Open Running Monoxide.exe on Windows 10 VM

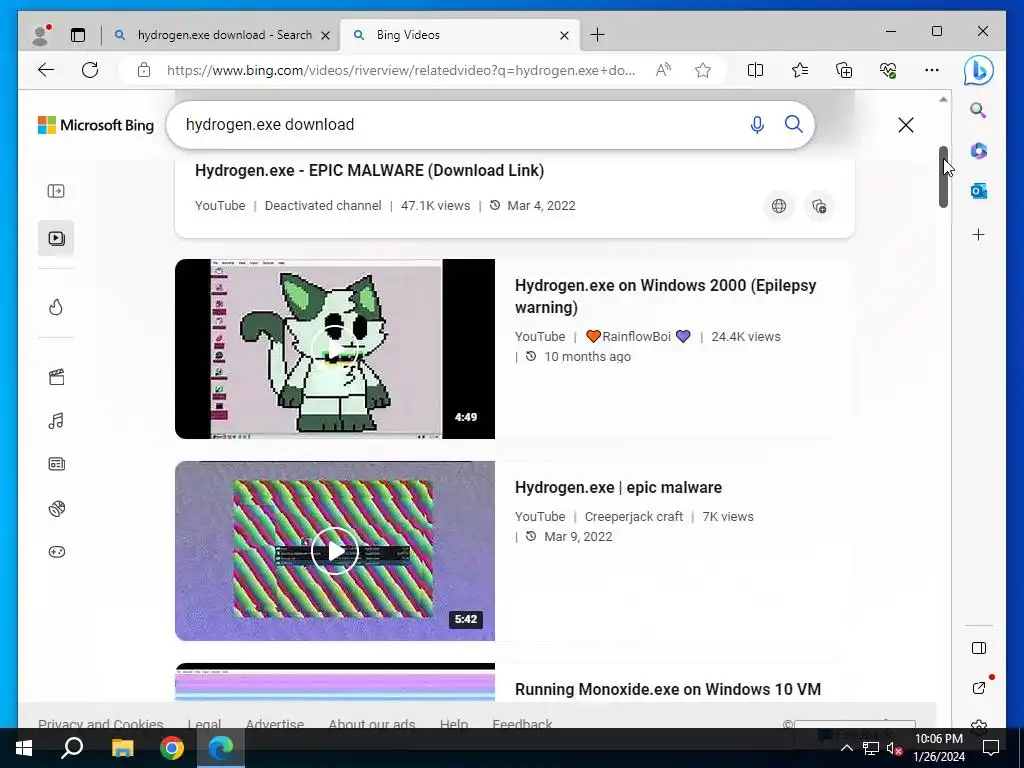pos(667,690)
